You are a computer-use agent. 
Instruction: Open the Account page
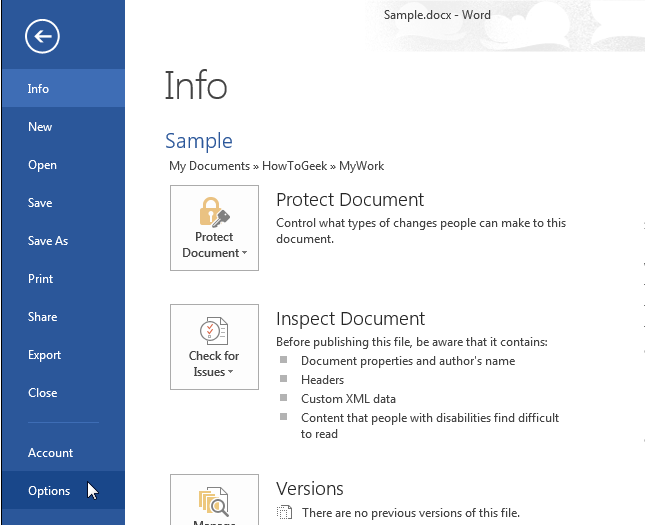(x=50, y=453)
